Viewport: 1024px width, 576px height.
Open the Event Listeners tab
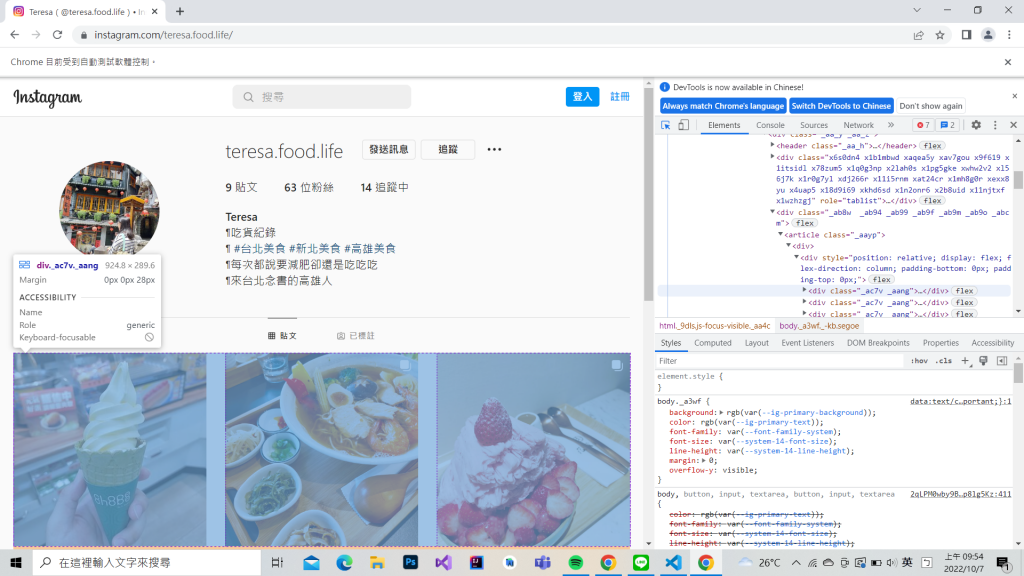807,343
